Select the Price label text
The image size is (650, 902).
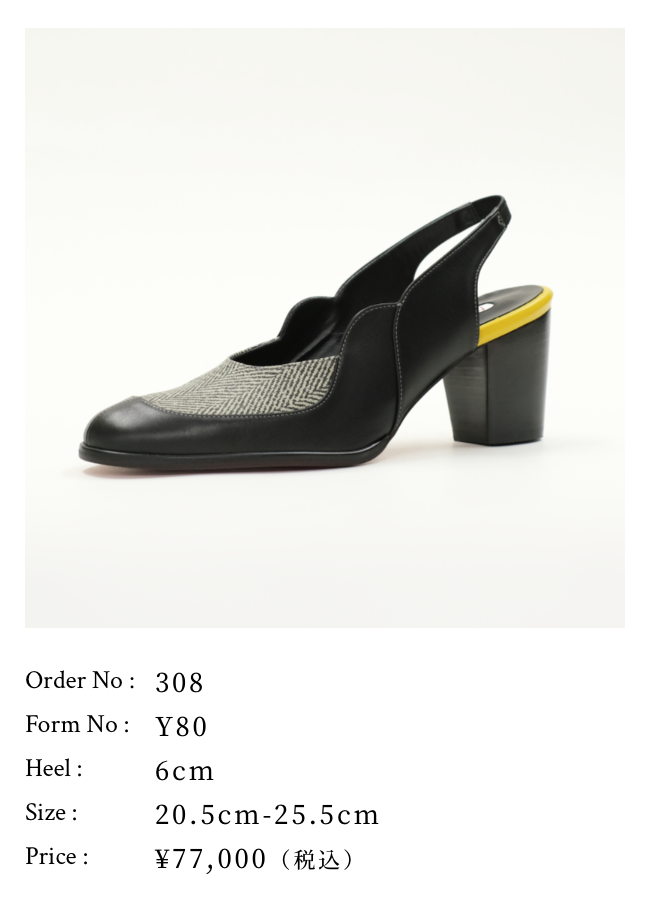tap(56, 857)
